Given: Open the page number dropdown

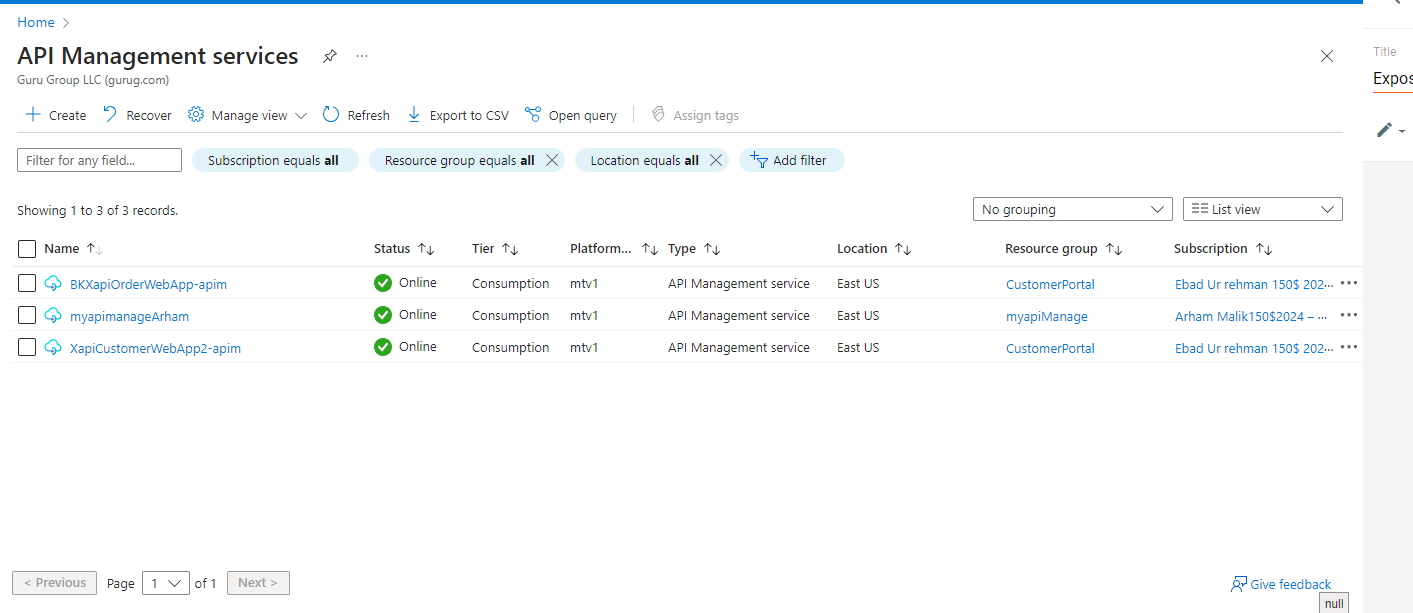Looking at the screenshot, I should 165,583.
